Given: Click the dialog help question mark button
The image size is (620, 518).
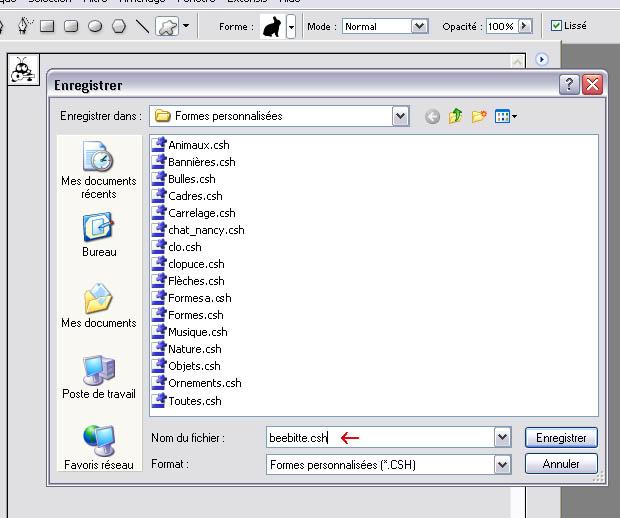Looking at the screenshot, I should click(569, 84).
